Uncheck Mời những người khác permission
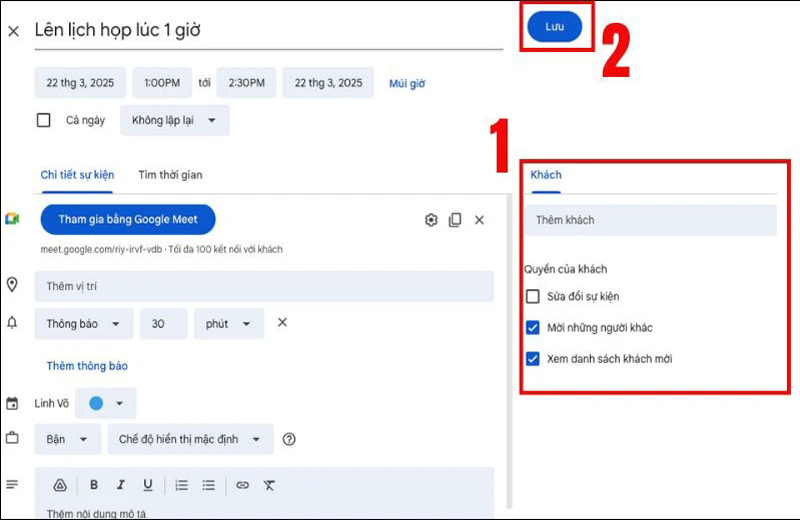Screen dimensions: 800x520 click(x=533, y=328)
